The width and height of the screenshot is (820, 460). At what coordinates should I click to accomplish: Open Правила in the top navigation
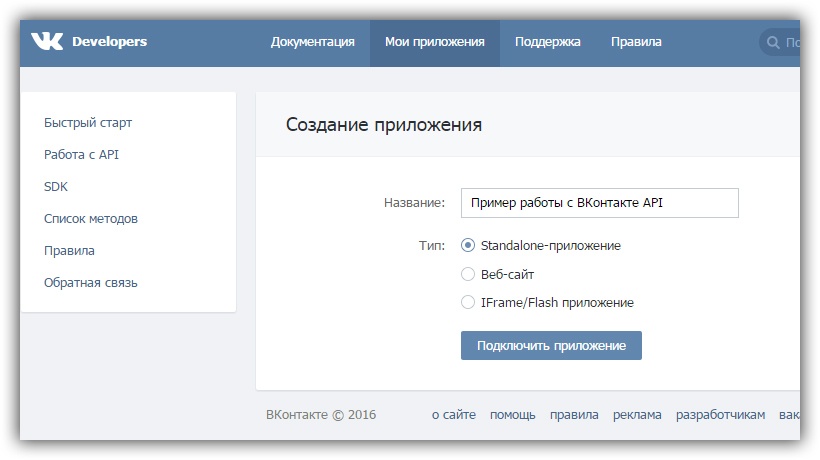(636, 42)
